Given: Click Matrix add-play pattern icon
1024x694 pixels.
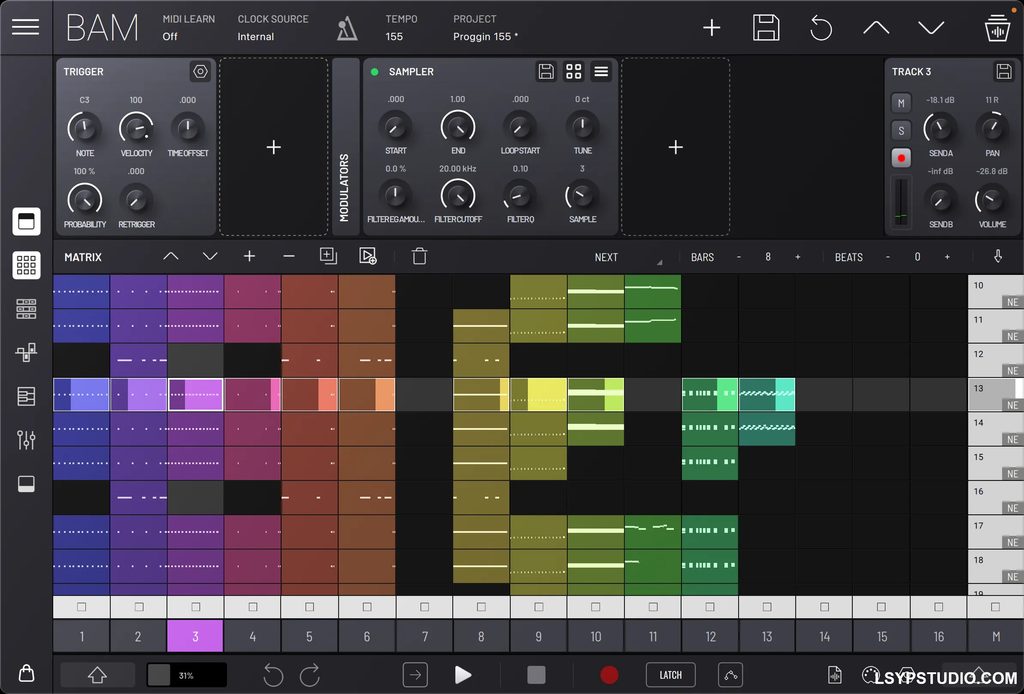Looking at the screenshot, I should click(x=368, y=256).
